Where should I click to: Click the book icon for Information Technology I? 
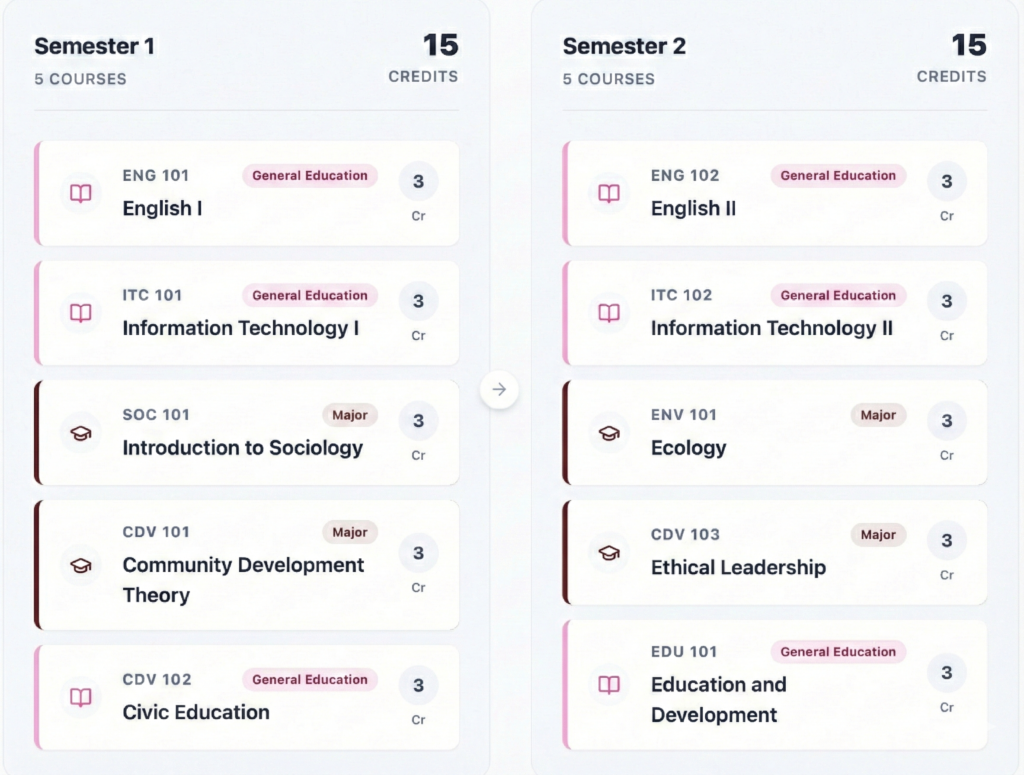(81, 314)
